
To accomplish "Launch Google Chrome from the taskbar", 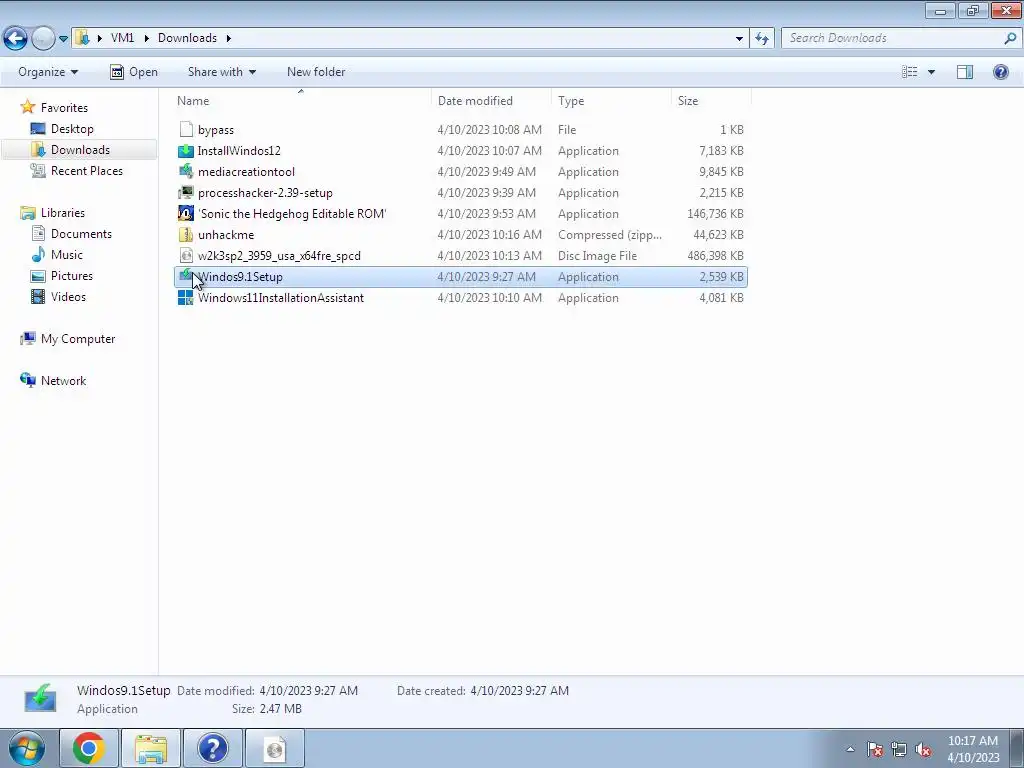I will 89,748.
